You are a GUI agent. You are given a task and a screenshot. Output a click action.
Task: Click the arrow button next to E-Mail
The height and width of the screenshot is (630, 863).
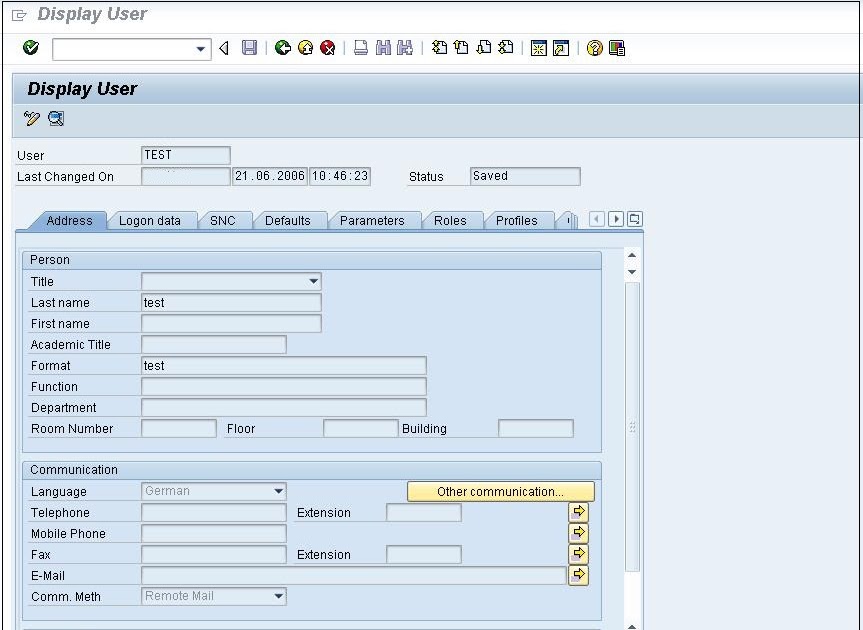(x=578, y=575)
